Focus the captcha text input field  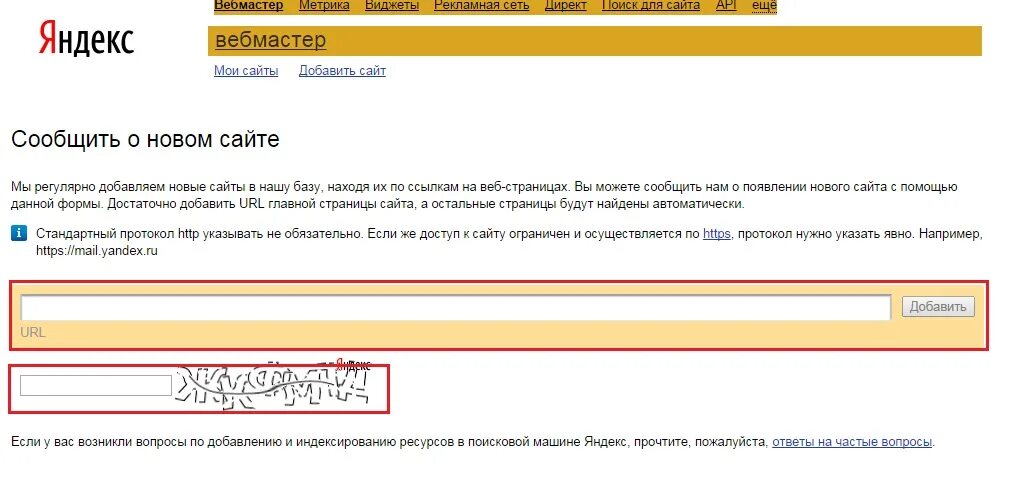(x=95, y=385)
